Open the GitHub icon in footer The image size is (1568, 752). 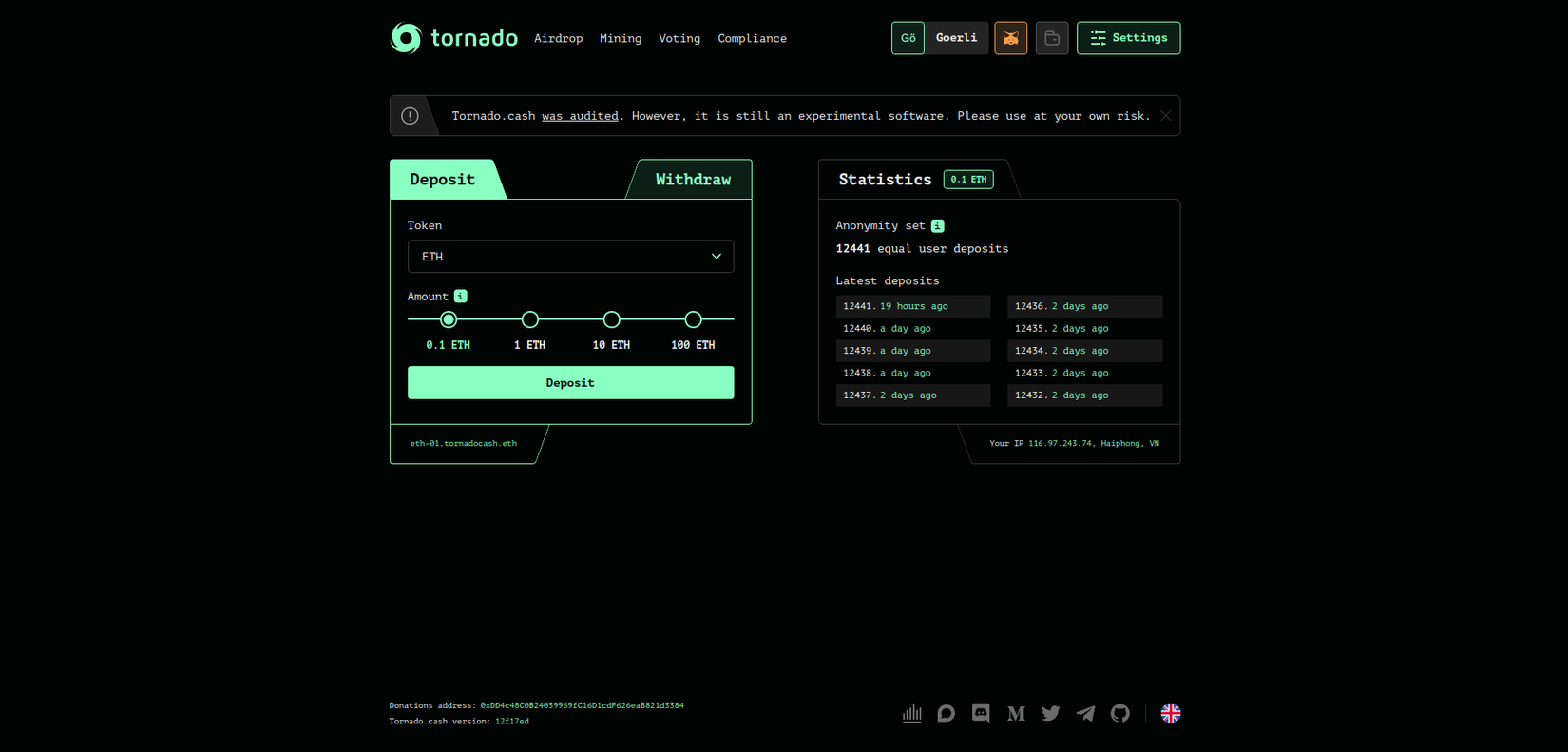pos(1120,713)
